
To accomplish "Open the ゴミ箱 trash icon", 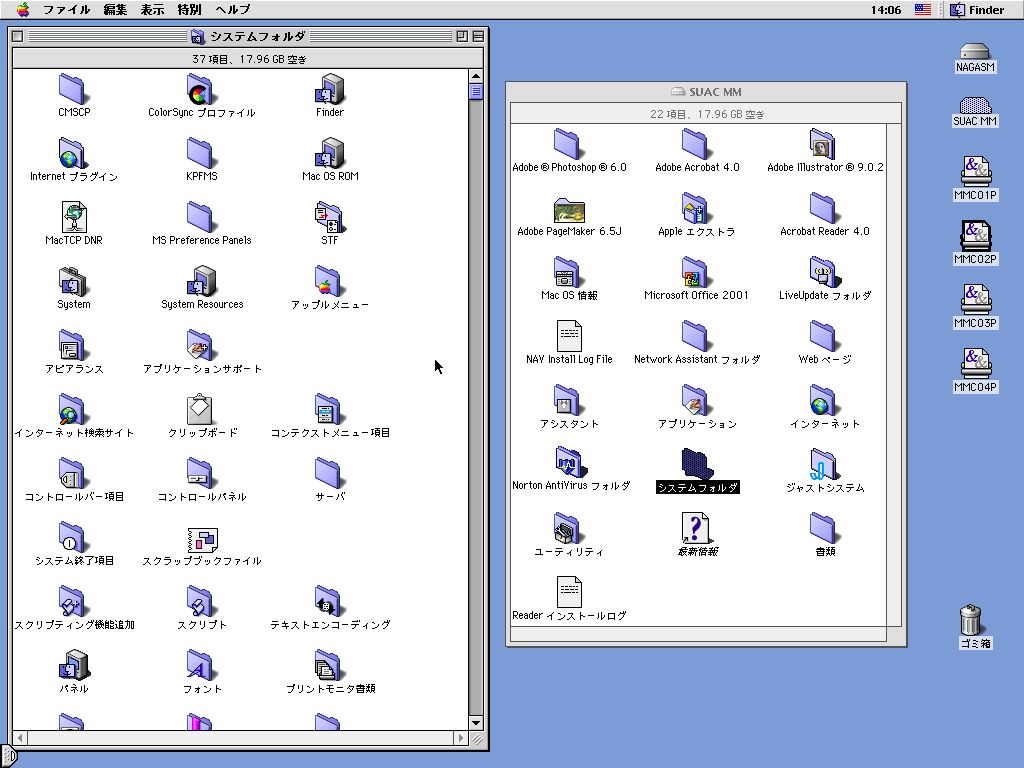I will tap(970, 619).
